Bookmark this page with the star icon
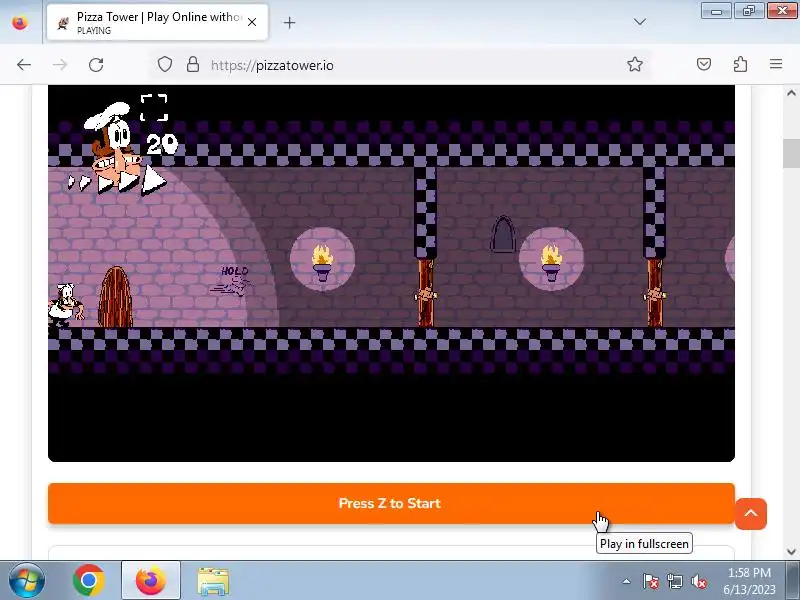 [x=635, y=64]
